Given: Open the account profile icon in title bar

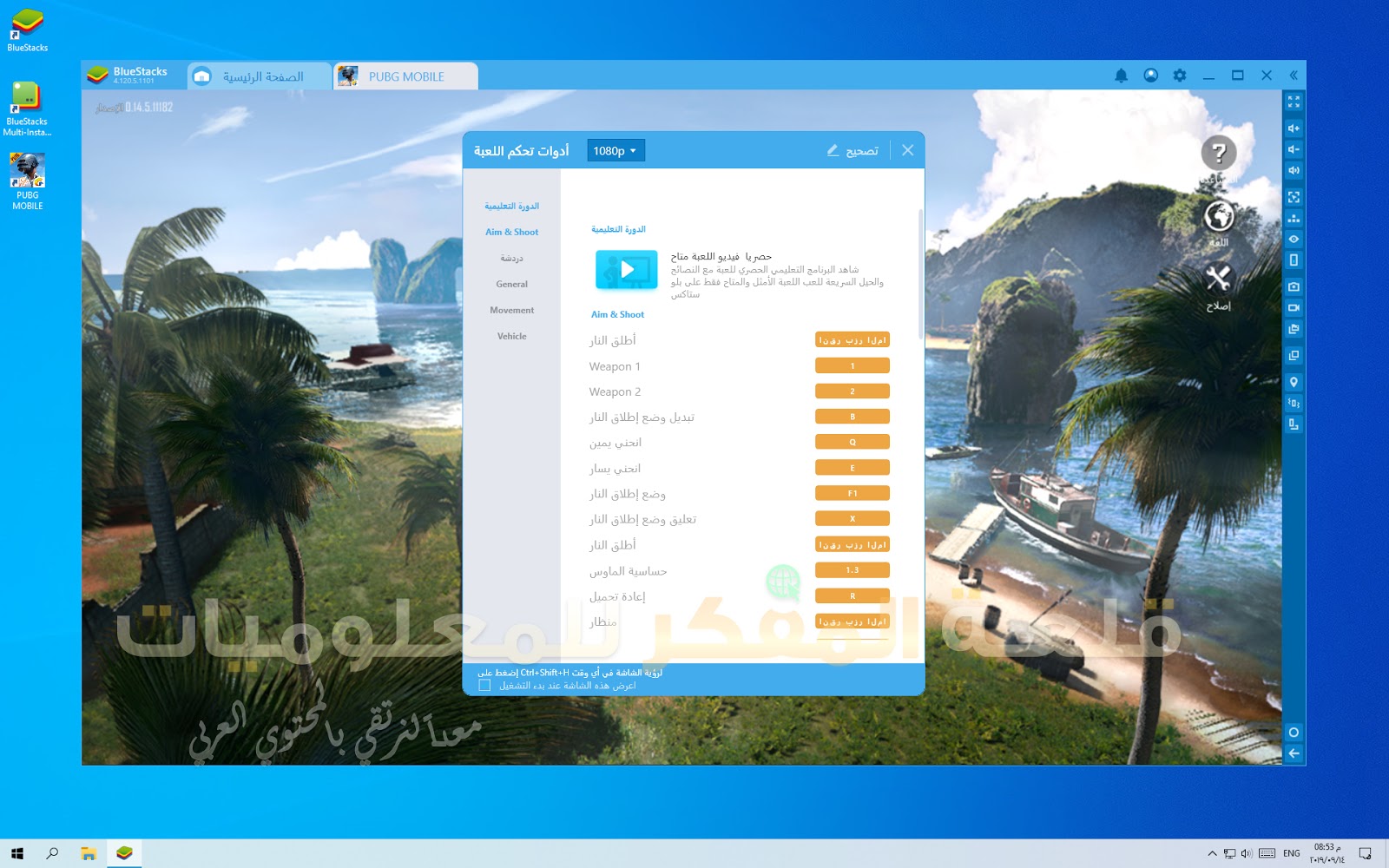Looking at the screenshot, I should [x=1150, y=76].
